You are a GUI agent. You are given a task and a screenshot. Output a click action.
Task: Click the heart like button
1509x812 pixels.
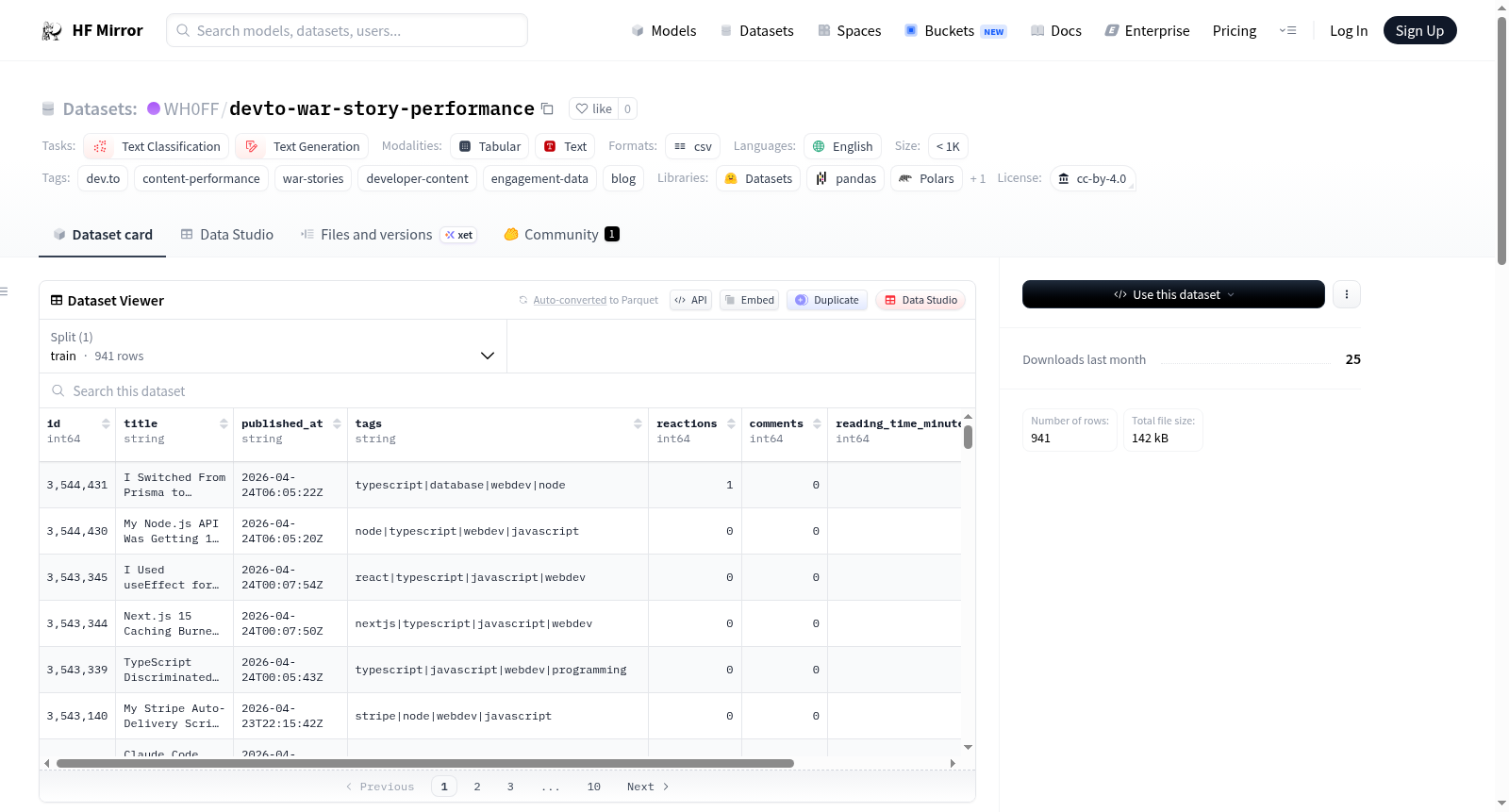pos(594,108)
